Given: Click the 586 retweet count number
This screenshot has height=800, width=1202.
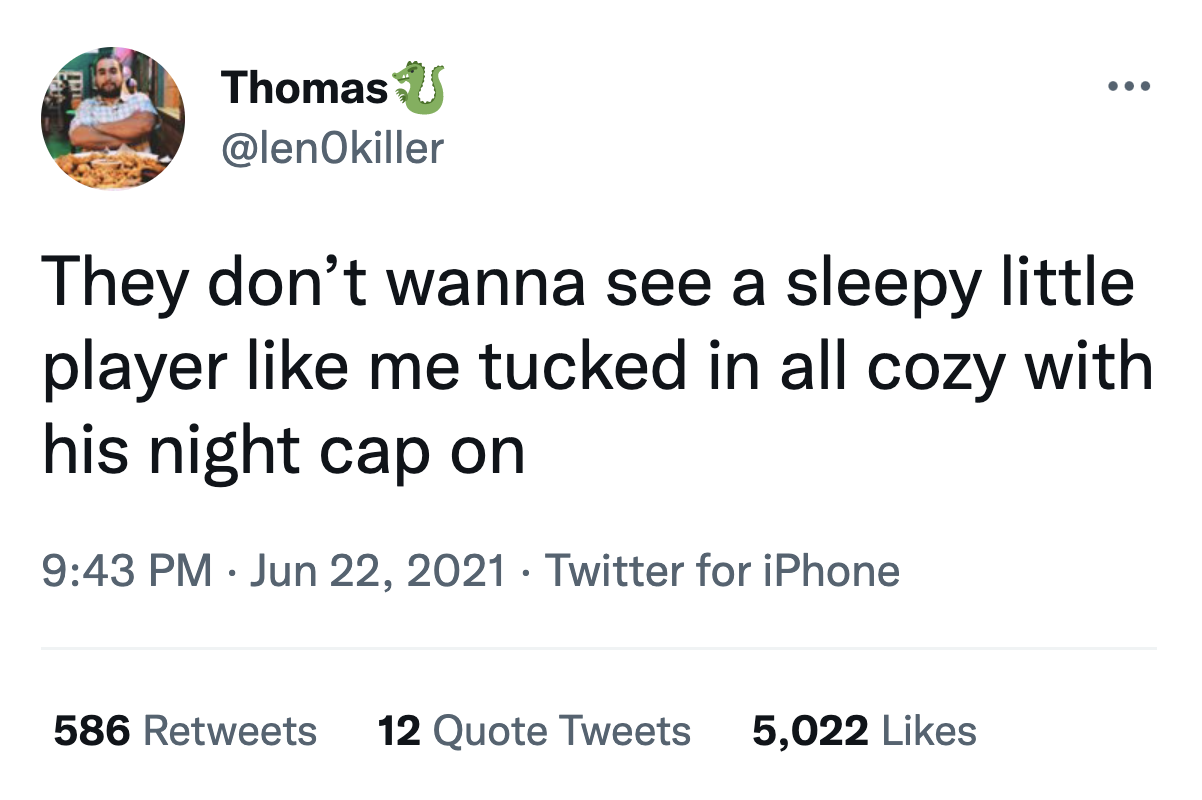Looking at the screenshot, I should click(x=92, y=731).
